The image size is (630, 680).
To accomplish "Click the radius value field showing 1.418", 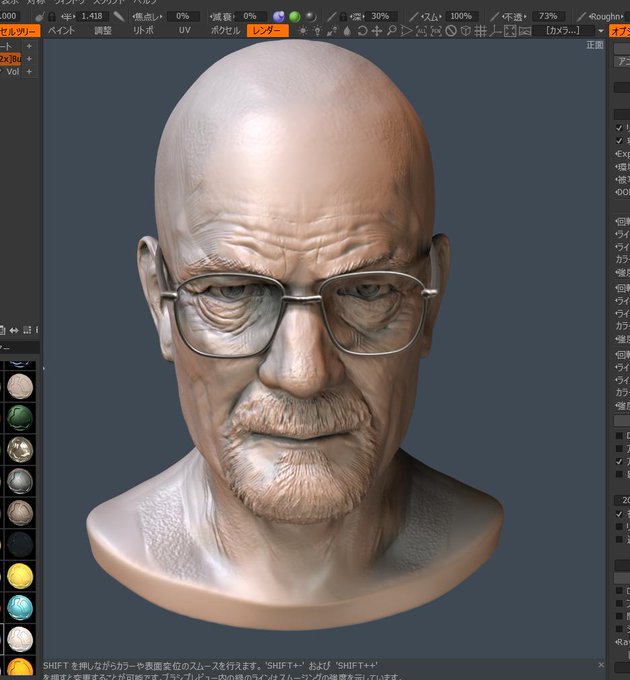I will click(92, 16).
